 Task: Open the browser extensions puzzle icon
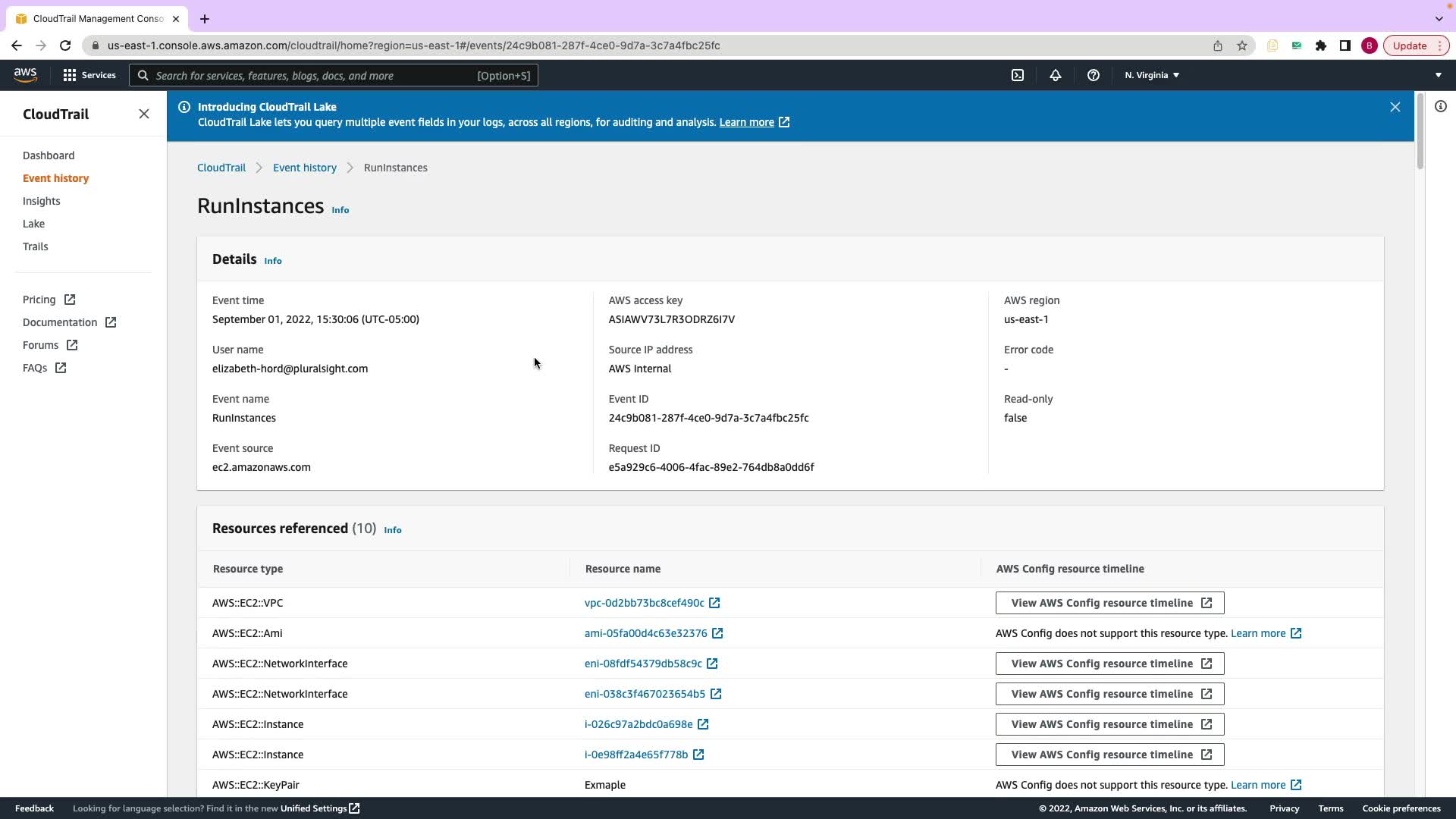pos(1320,45)
